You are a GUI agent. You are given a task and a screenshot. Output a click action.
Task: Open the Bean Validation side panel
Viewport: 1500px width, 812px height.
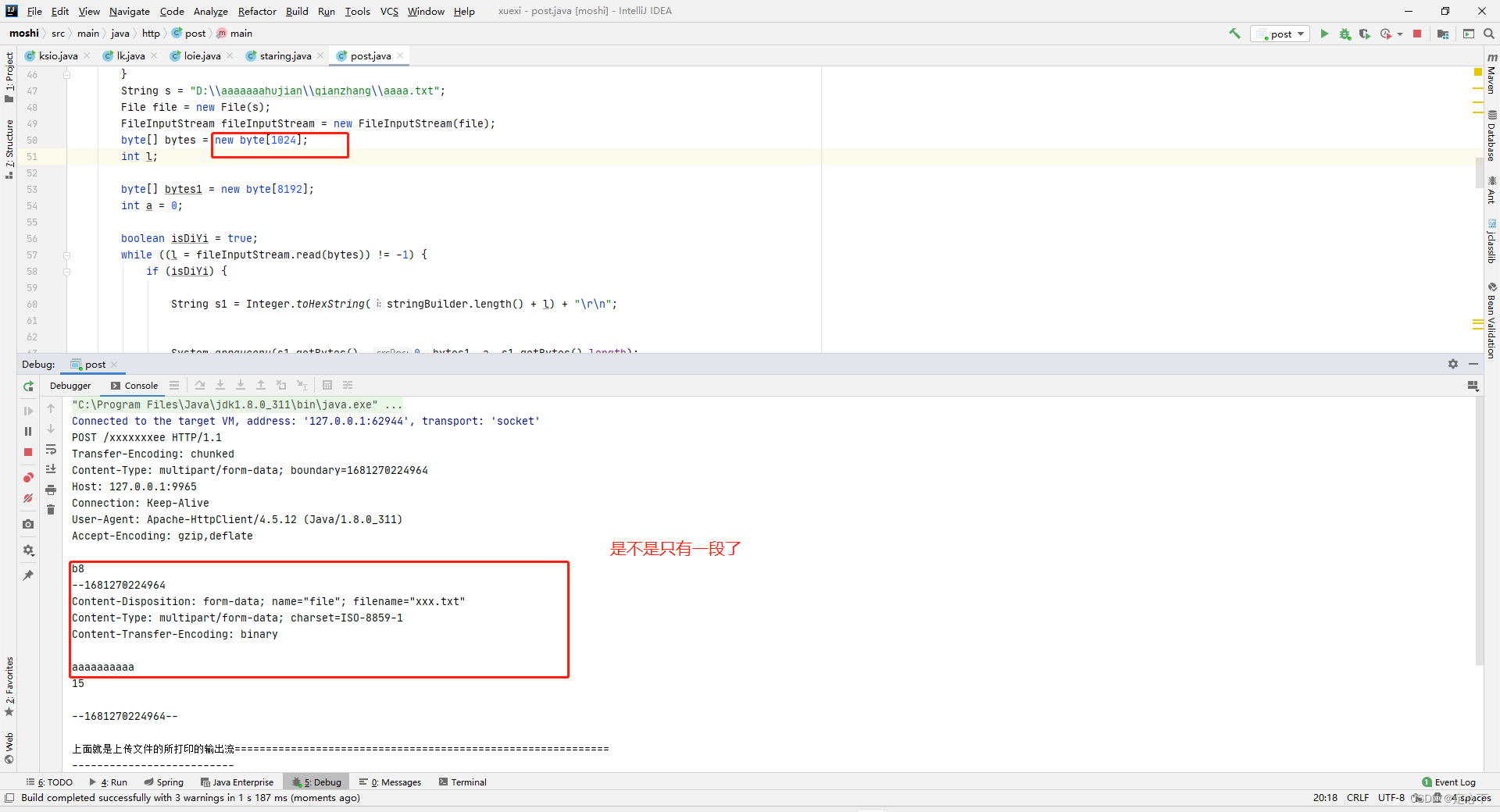tap(1491, 320)
